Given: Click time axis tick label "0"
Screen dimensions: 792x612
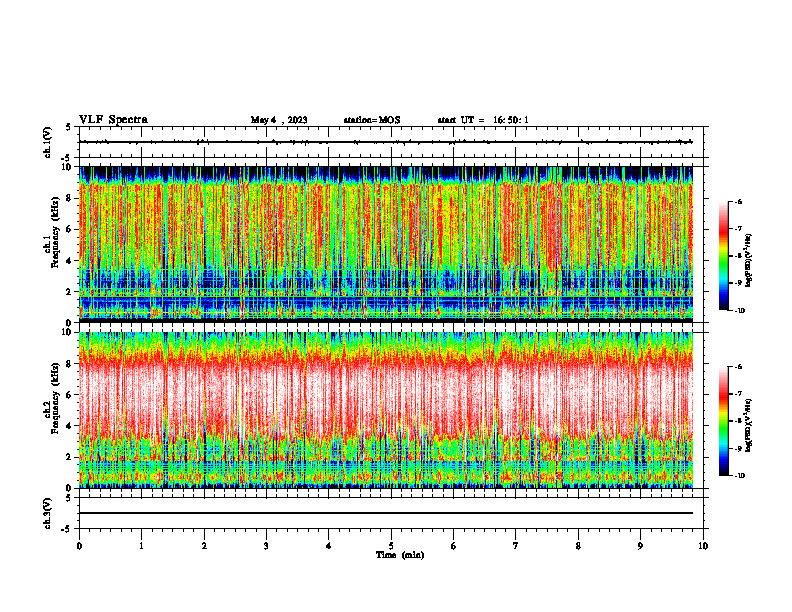Looking at the screenshot, I should (x=79, y=546).
